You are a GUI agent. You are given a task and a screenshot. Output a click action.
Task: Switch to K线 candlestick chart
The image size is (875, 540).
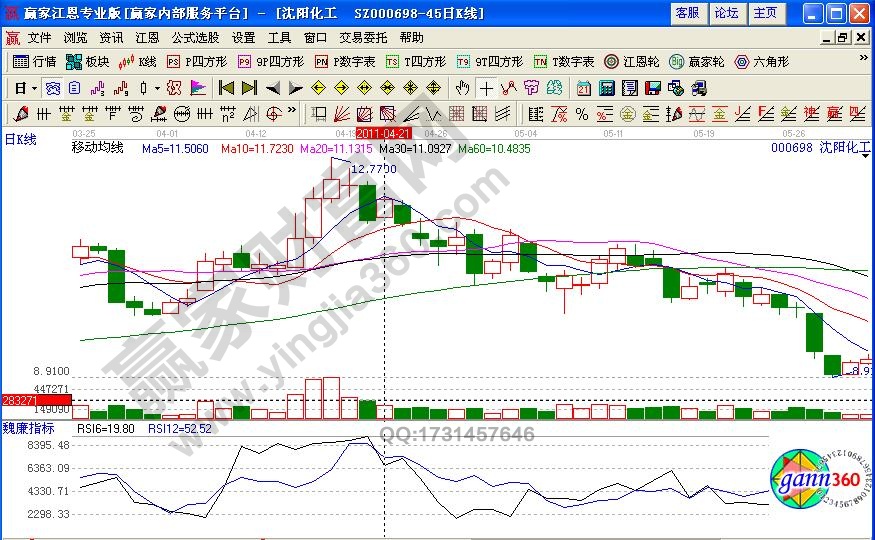(x=139, y=61)
